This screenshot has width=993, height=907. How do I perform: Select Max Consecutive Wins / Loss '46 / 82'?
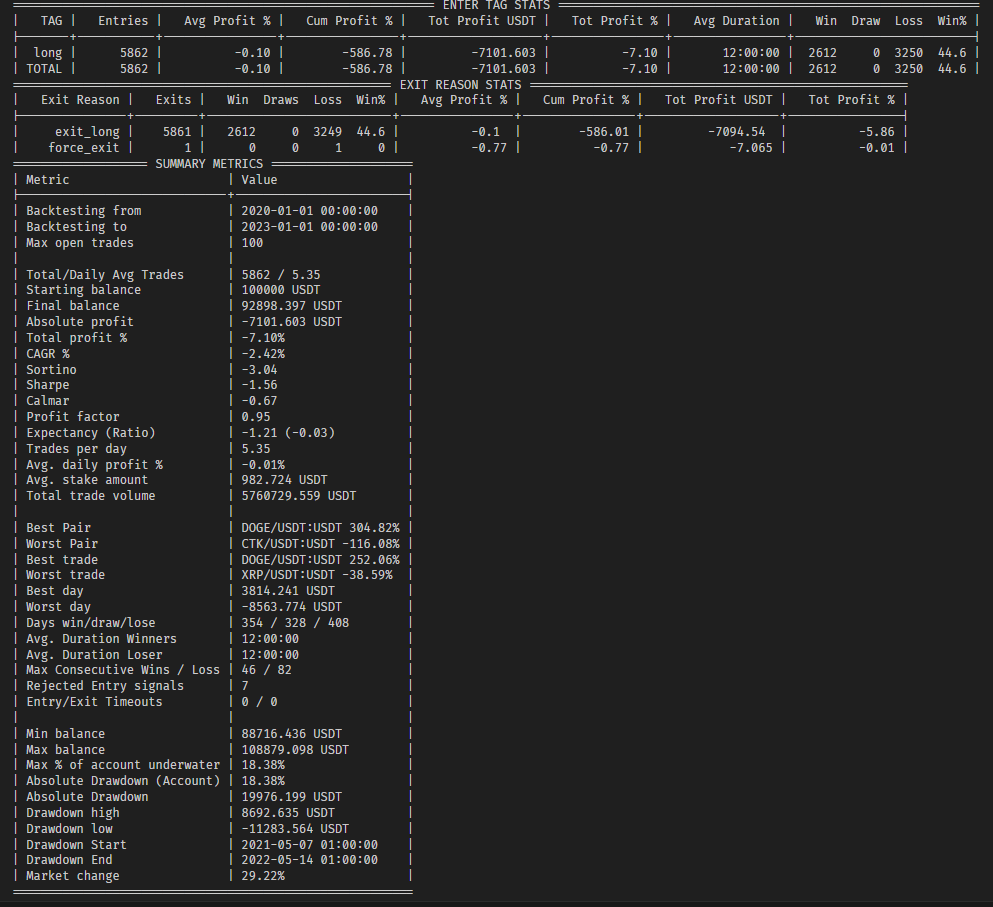pyautogui.click(x=267, y=670)
